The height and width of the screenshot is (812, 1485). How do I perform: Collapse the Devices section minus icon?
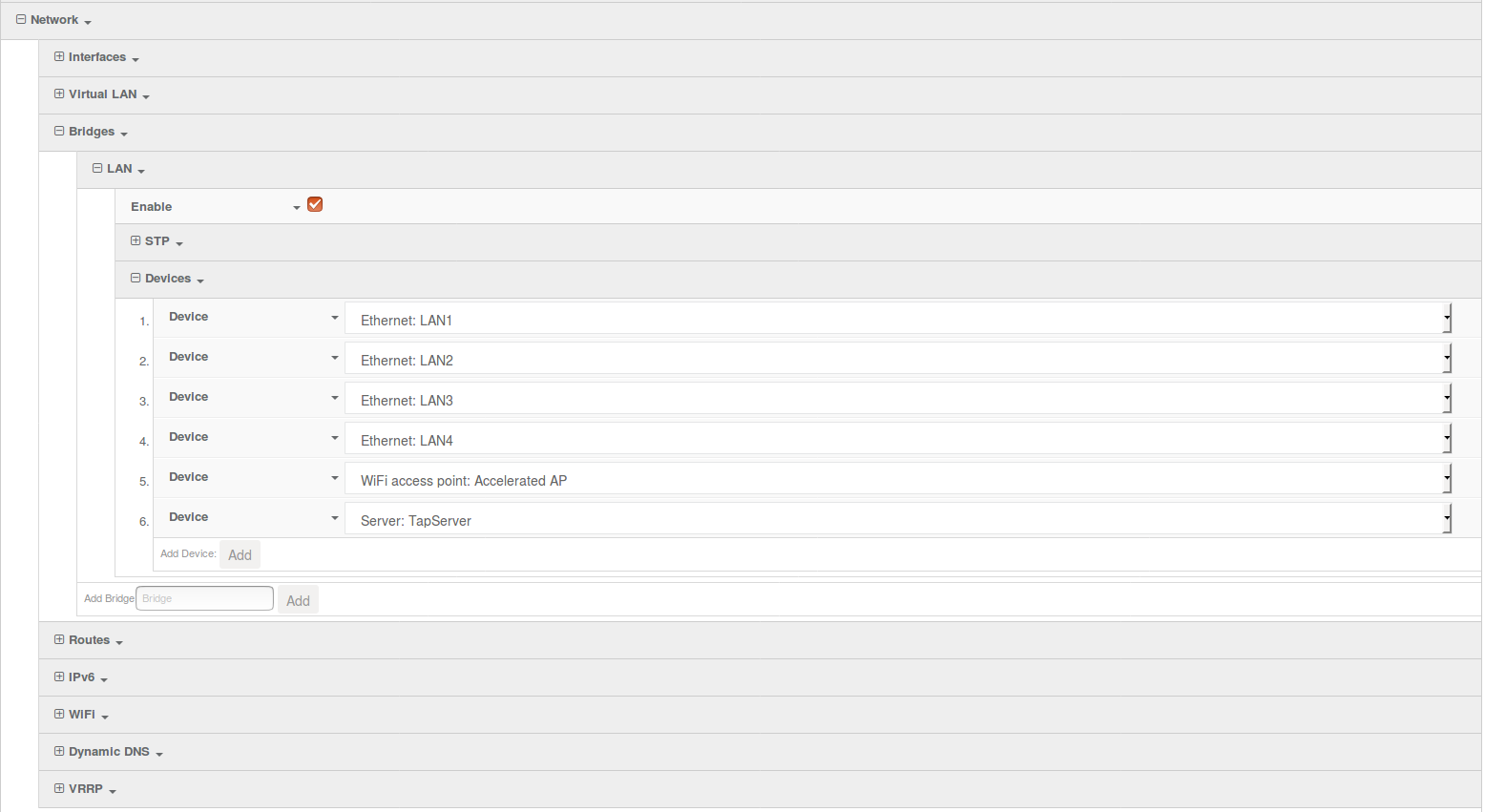point(136,278)
